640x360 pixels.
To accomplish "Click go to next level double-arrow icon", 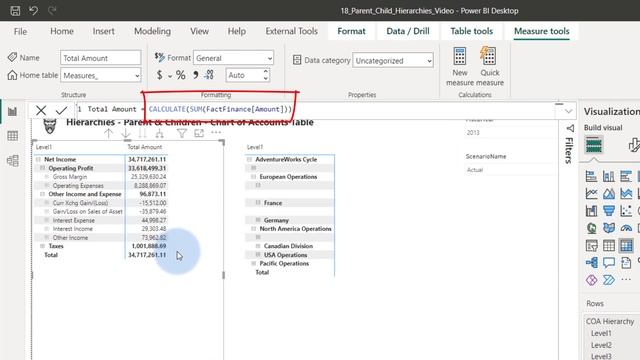I will 142,133.
